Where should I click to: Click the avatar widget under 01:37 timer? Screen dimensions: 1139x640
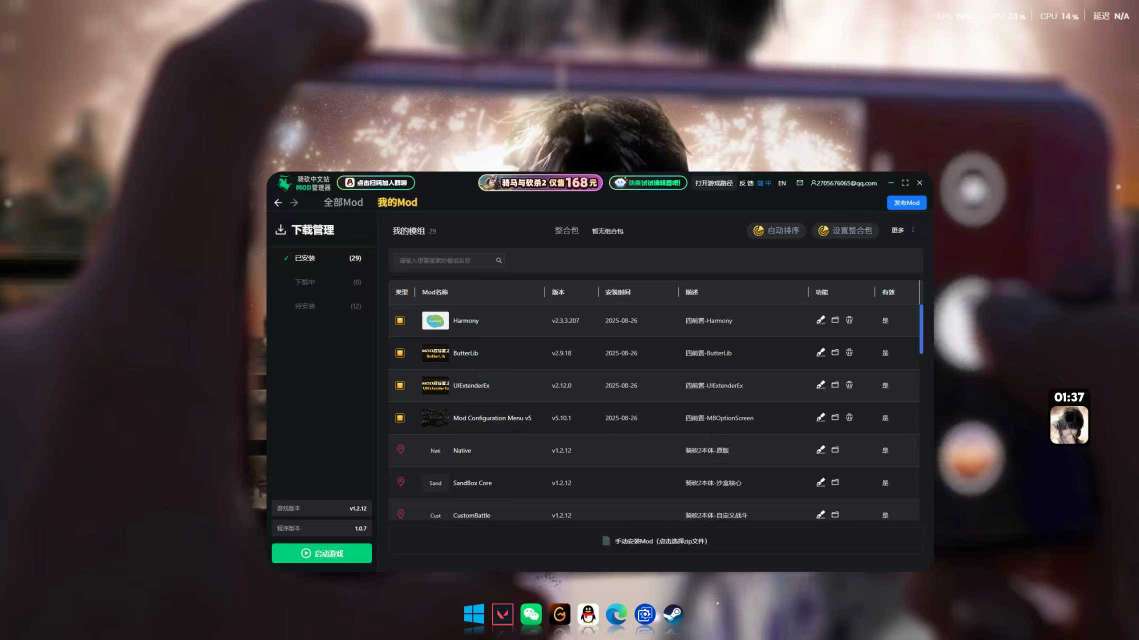pos(1069,425)
